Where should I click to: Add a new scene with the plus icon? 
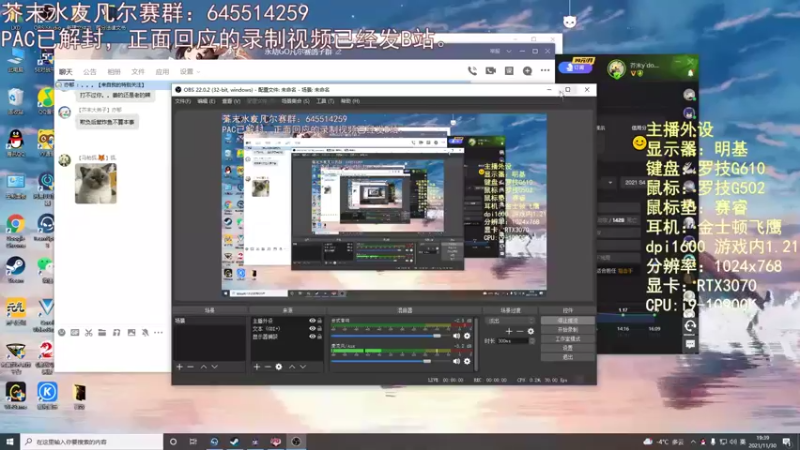[179, 367]
